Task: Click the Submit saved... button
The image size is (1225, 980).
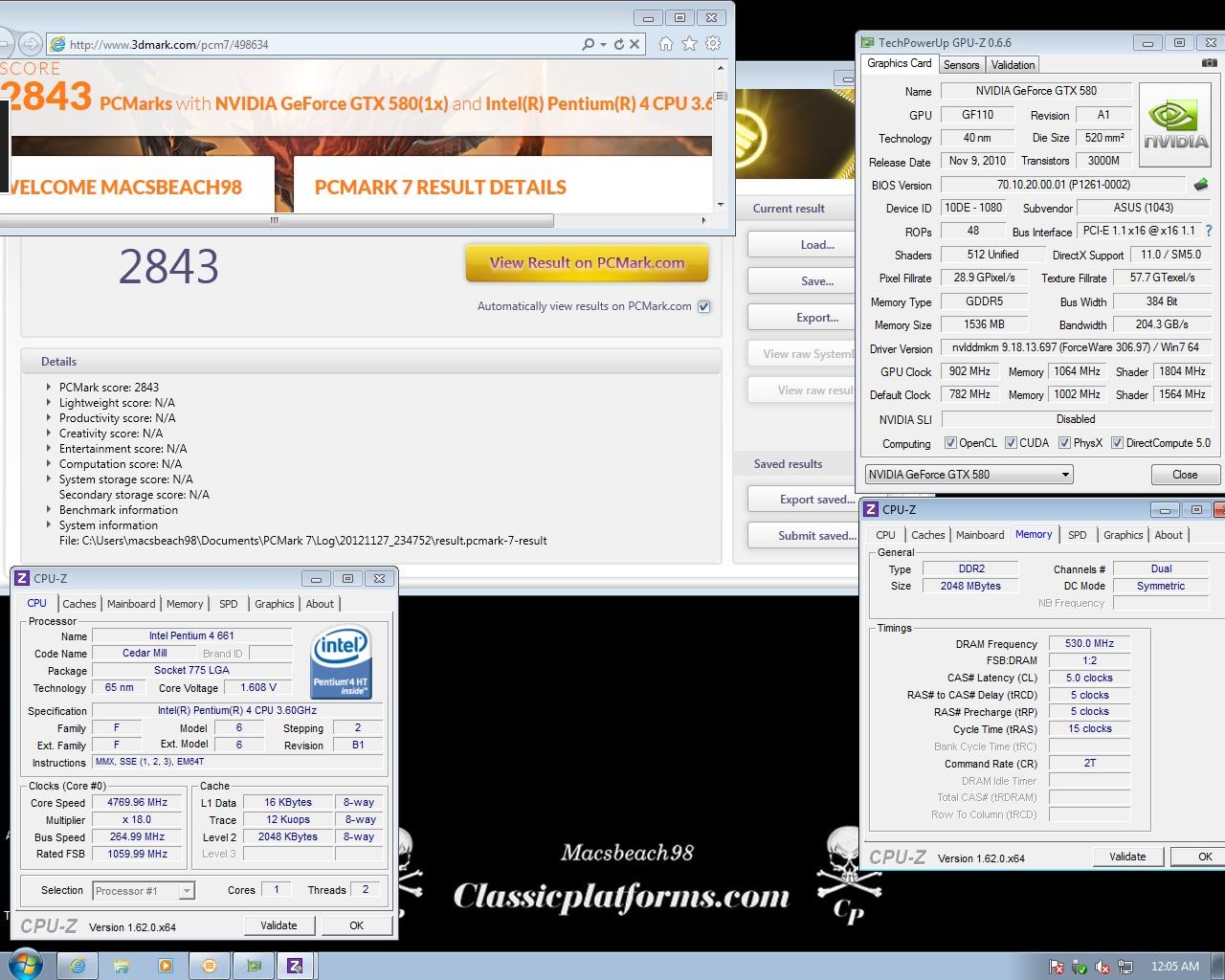Action: pyautogui.click(x=800, y=536)
